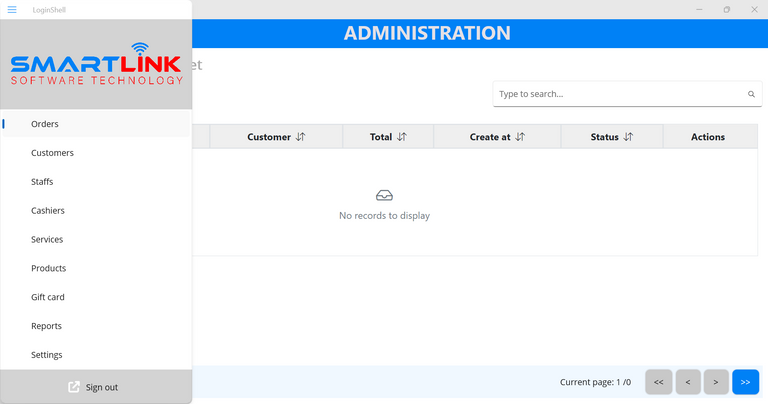Sort by Customer column arrows
The height and width of the screenshot is (404, 768).
pyautogui.click(x=301, y=137)
